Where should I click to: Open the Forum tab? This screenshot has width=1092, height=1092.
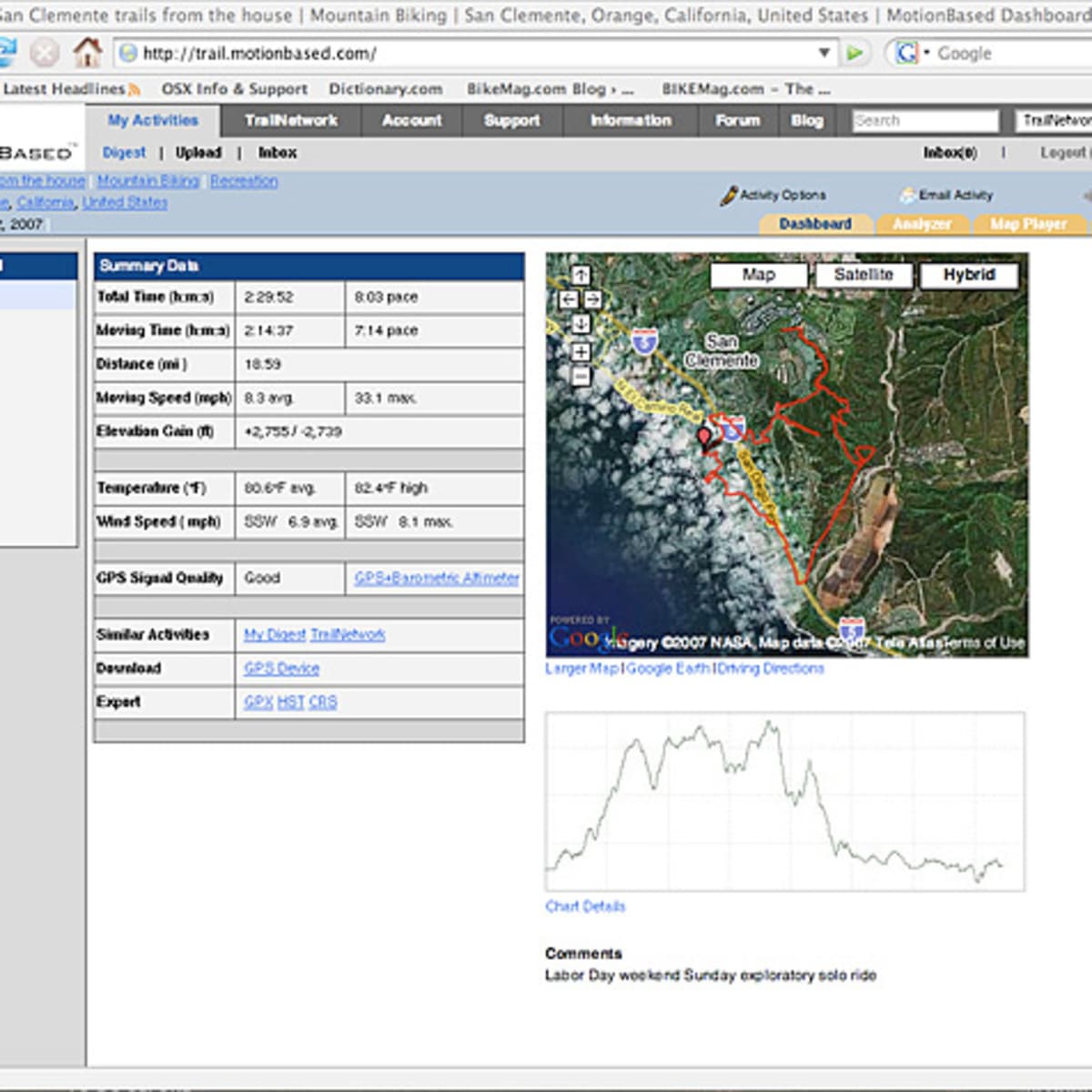pyautogui.click(x=738, y=120)
